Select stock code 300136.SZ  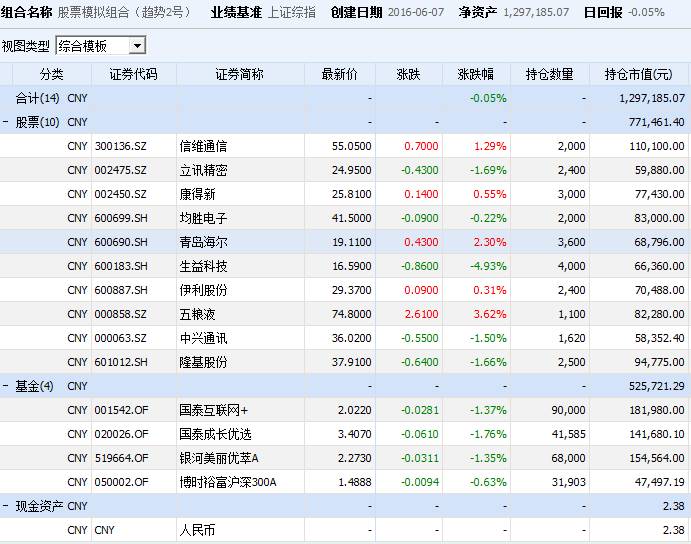coord(120,146)
